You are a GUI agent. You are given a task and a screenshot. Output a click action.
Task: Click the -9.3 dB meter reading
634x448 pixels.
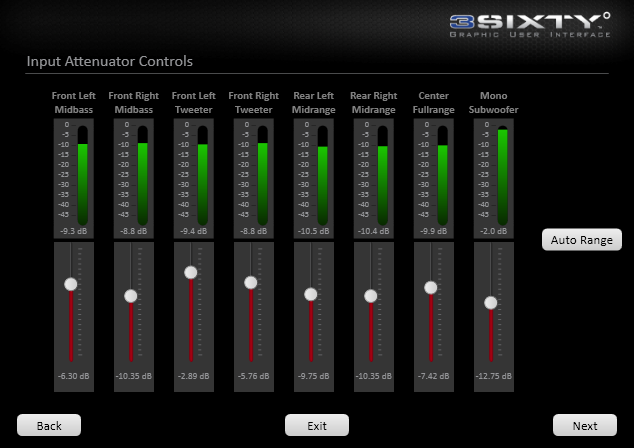click(x=74, y=231)
